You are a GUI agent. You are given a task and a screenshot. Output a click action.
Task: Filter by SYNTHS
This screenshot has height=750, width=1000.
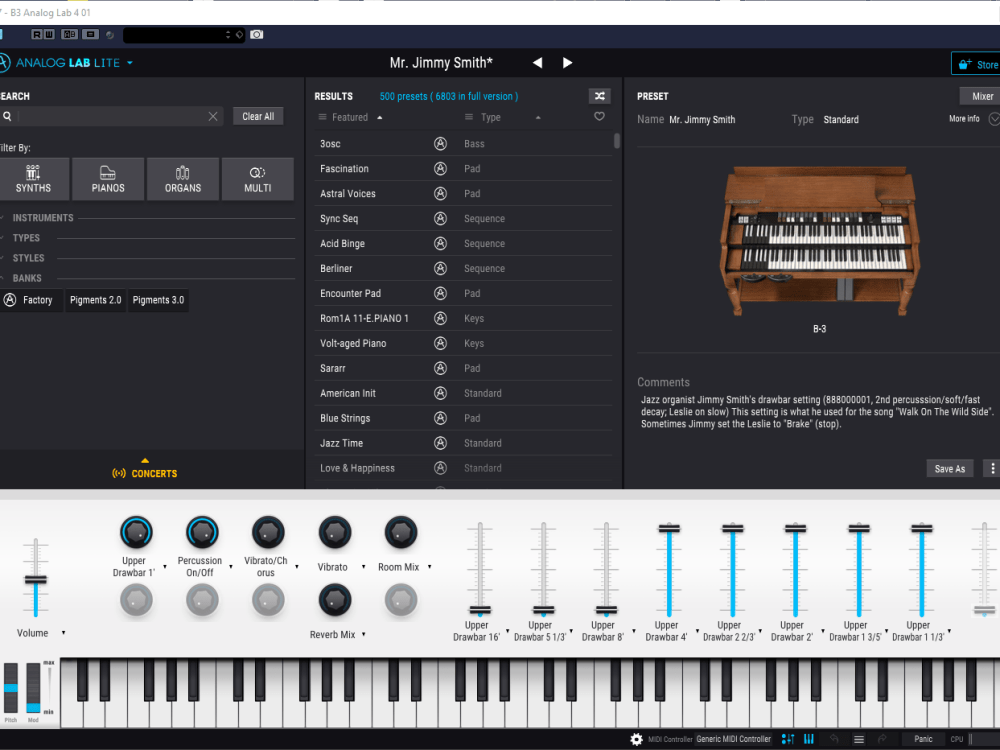pos(33,179)
